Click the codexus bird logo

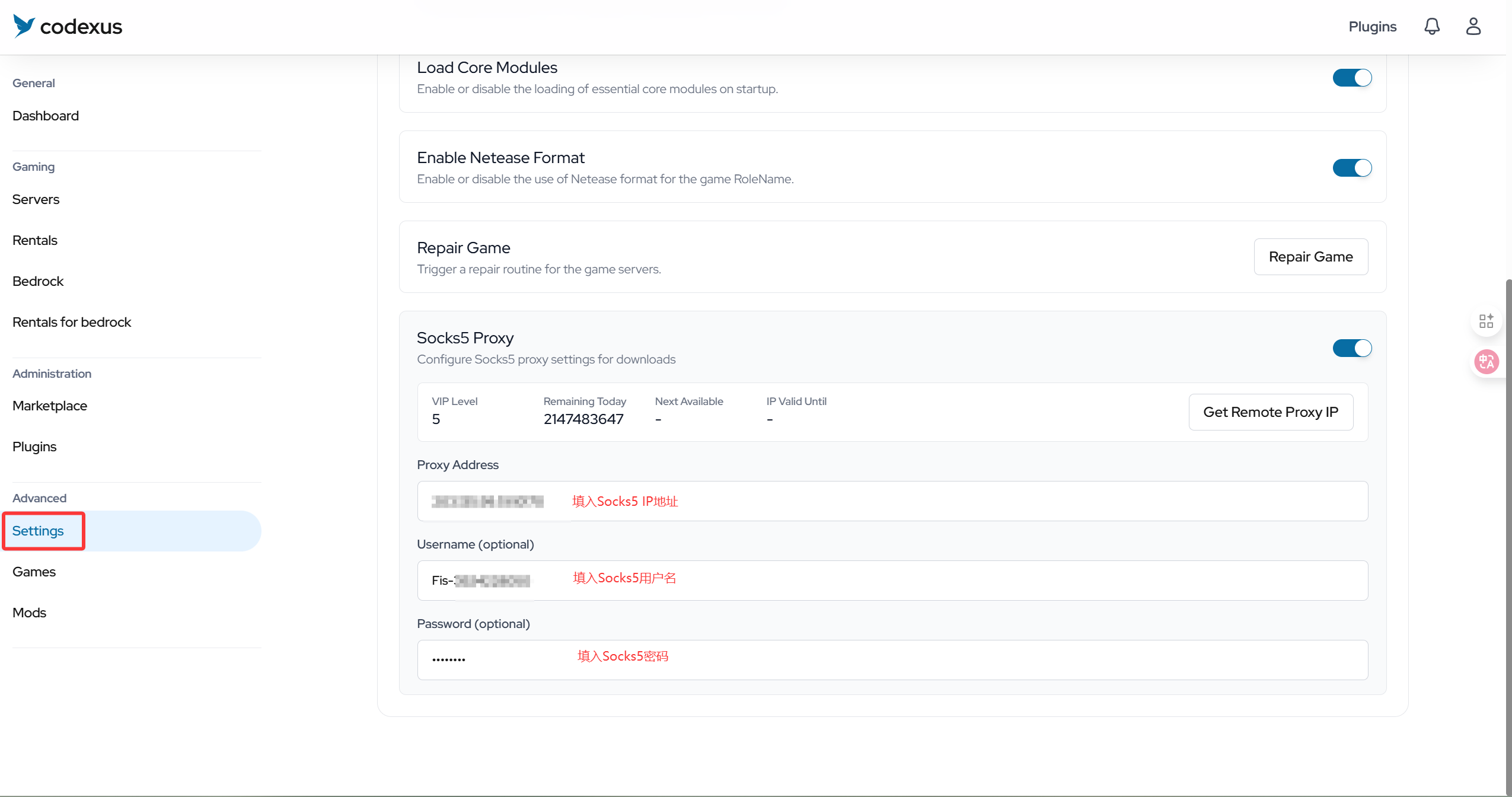click(24, 26)
